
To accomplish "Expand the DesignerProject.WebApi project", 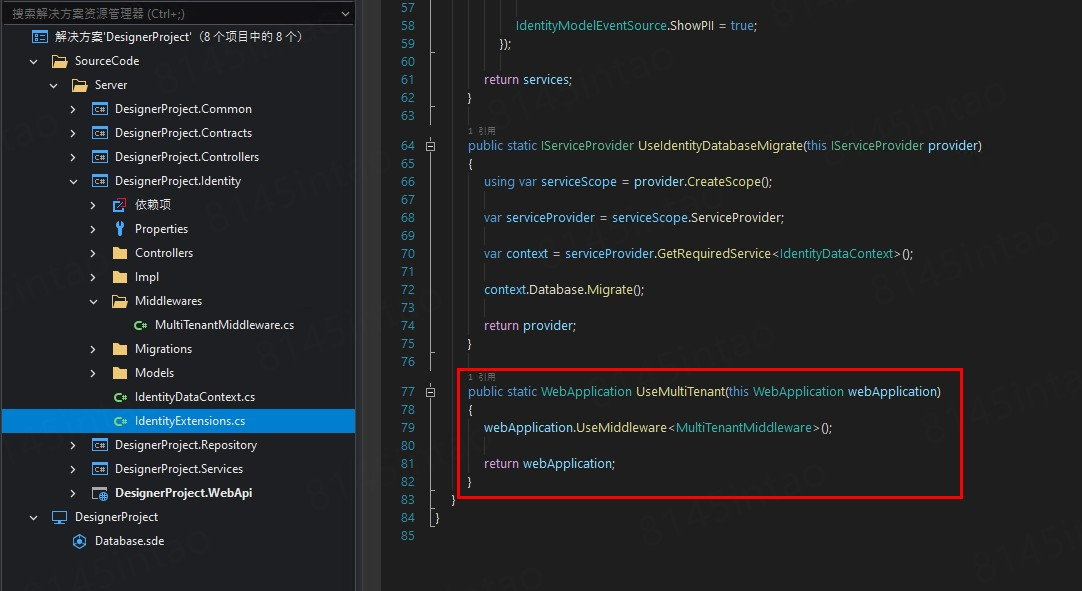I will click(x=73, y=493).
